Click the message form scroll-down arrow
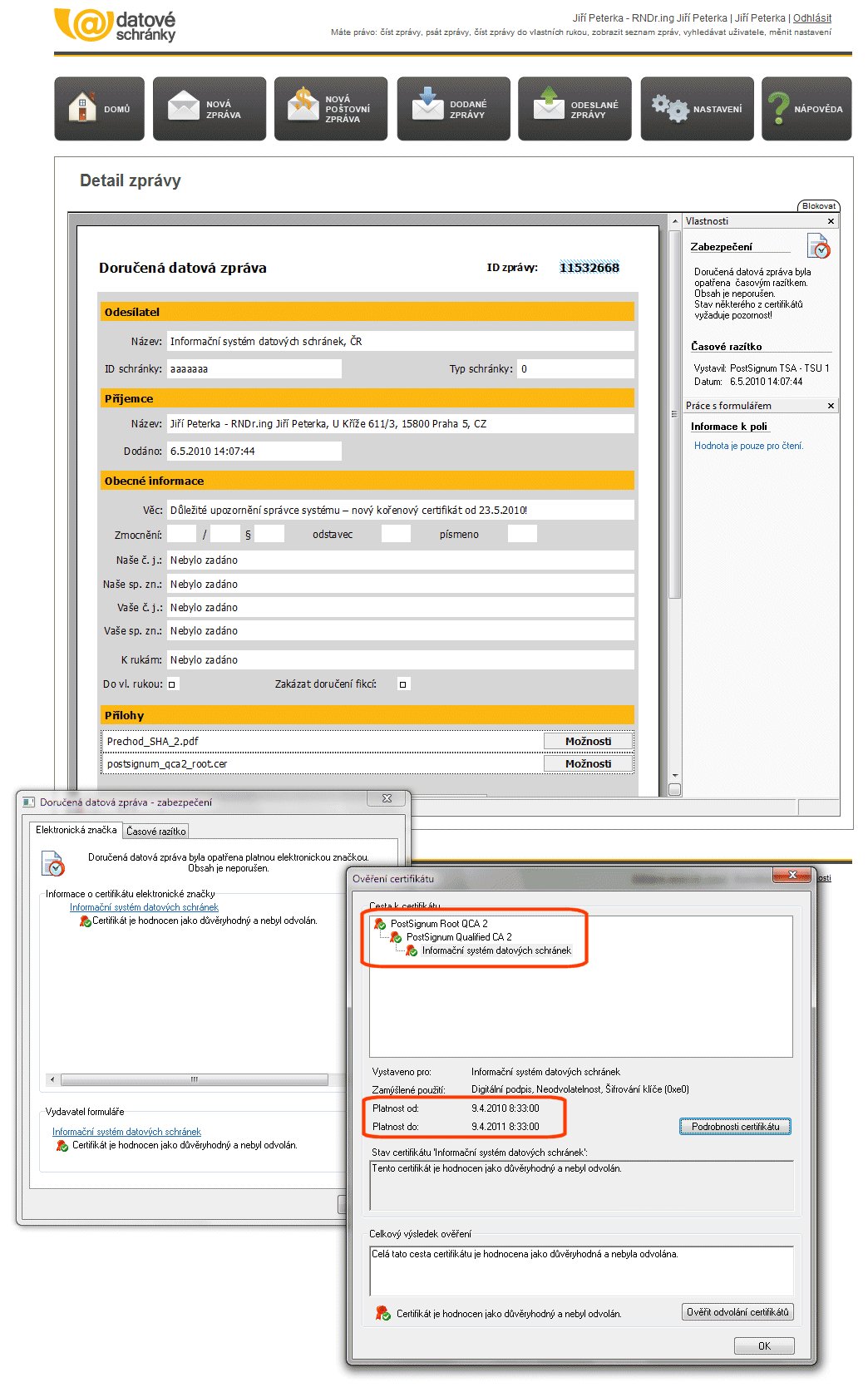 pos(674,775)
